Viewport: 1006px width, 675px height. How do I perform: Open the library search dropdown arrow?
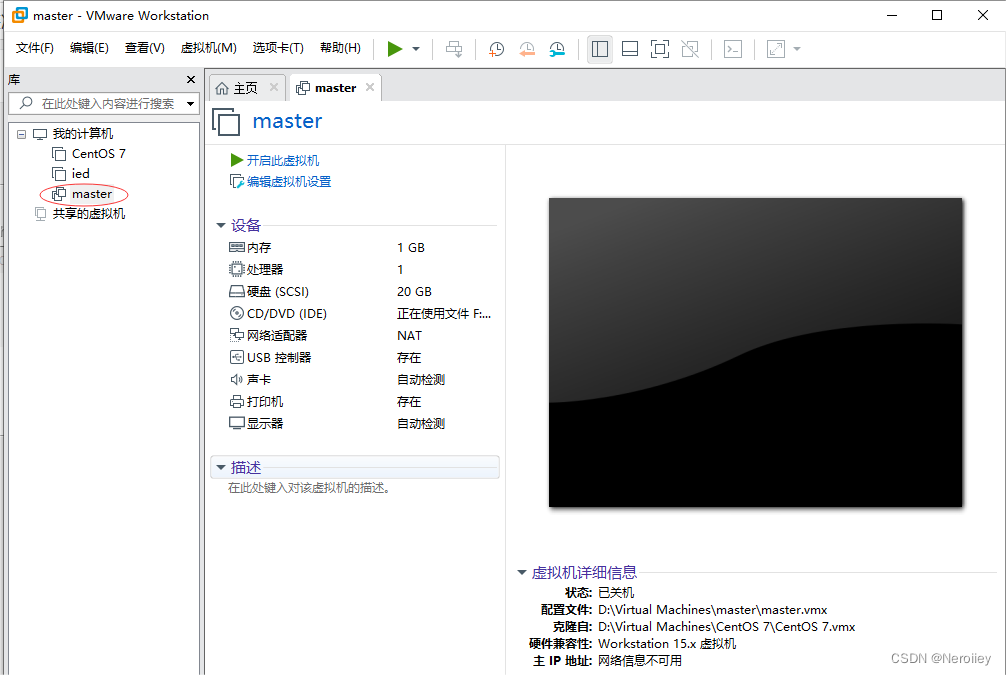[191, 103]
